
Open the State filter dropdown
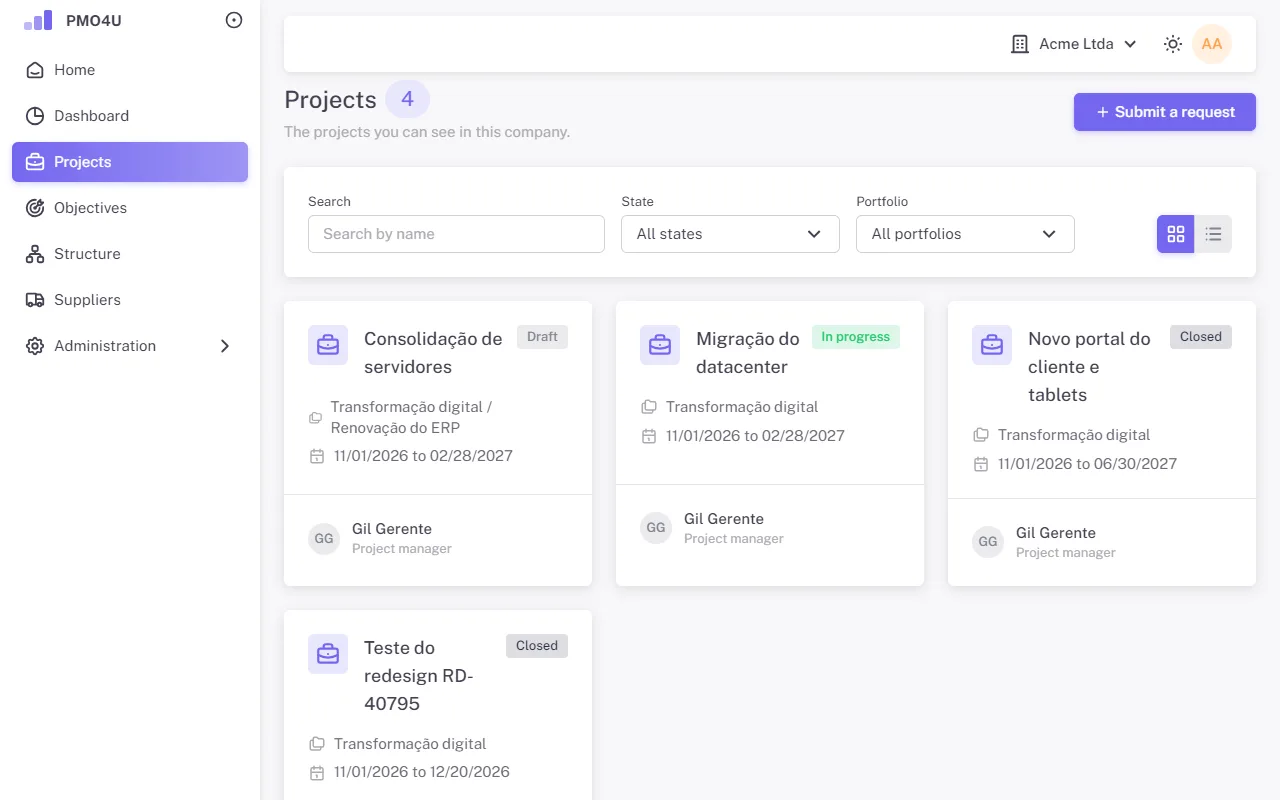point(730,234)
